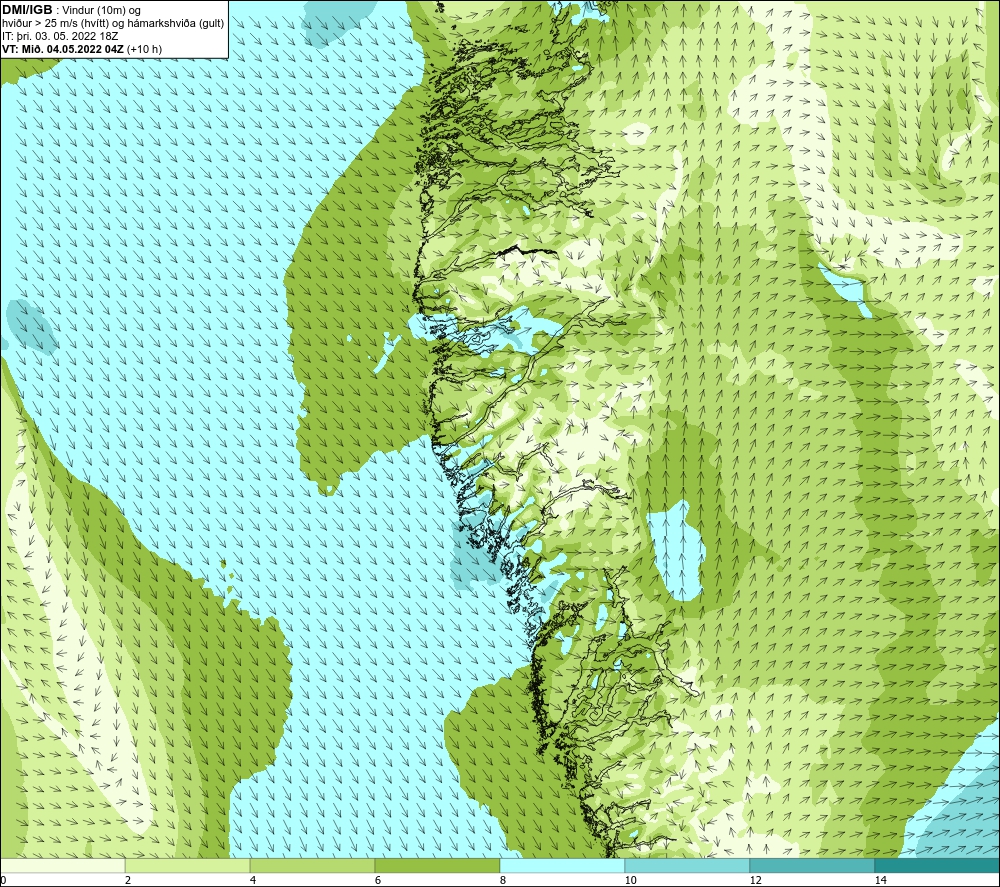Viewport: 1000px width, 887px height.
Task: Select the medium green legend swatch between 4 and 6
Action: [x=312, y=865]
